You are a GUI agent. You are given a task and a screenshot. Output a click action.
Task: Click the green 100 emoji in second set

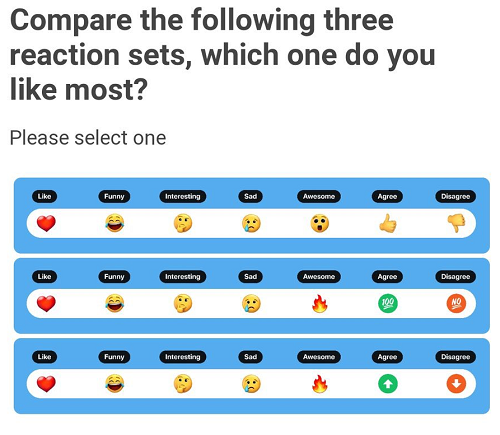coord(388,303)
